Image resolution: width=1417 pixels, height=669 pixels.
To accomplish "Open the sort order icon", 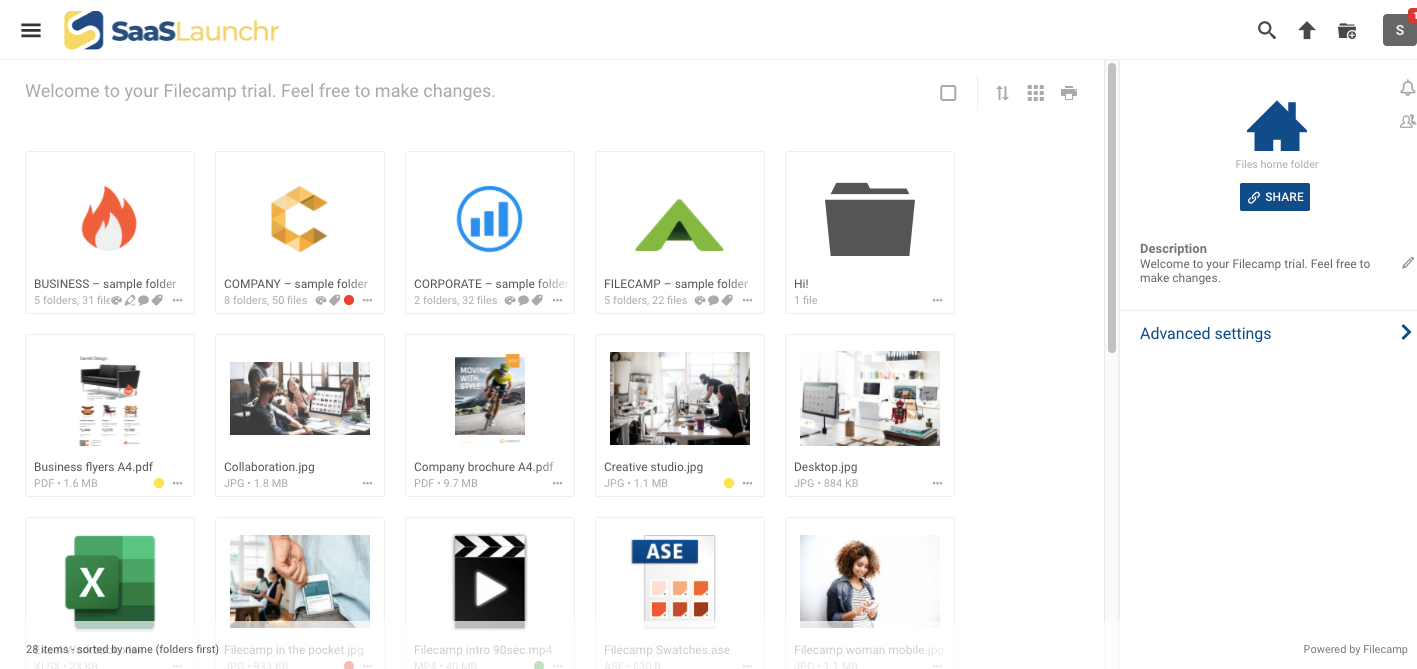I will (1002, 93).
